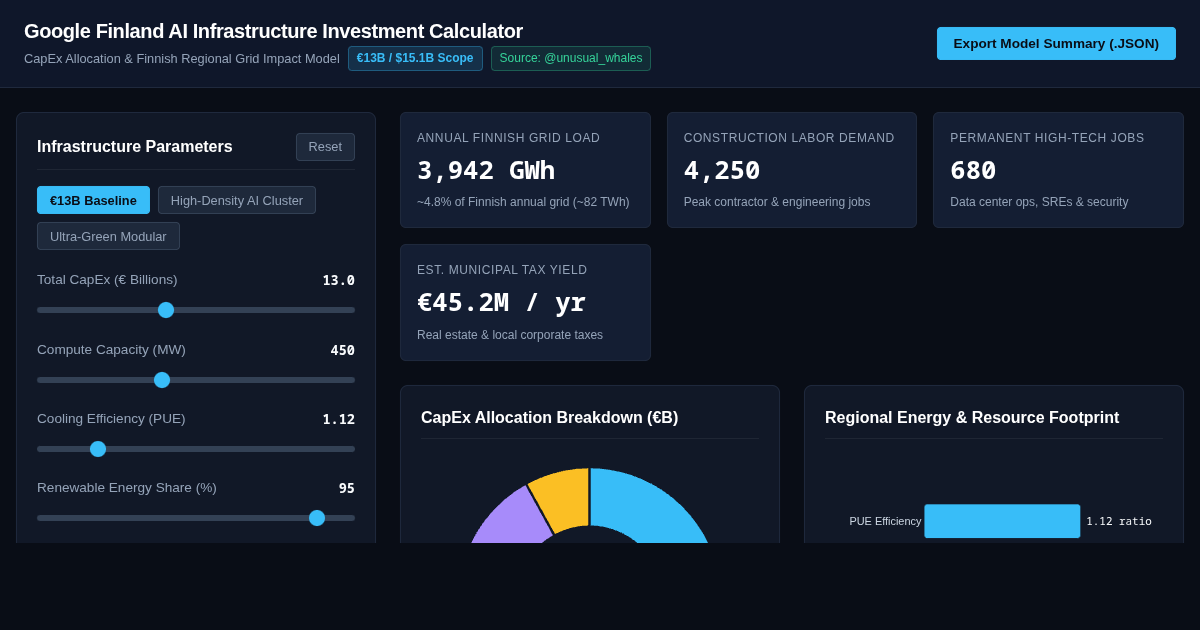This screenshot has height=630, width=1200.
Task: Click the 'CapEx Allocation & Finnish Regional Grid' subtitle
Action: pos(182,59)
